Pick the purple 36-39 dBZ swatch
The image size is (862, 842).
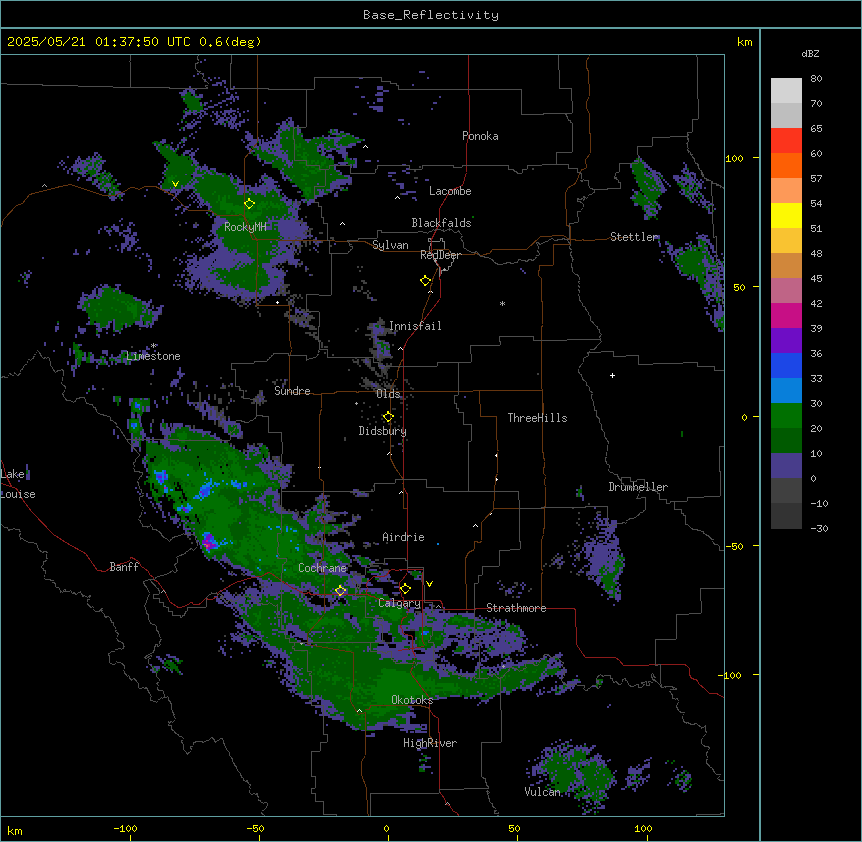pyautogui.click(x=786, y=341)
